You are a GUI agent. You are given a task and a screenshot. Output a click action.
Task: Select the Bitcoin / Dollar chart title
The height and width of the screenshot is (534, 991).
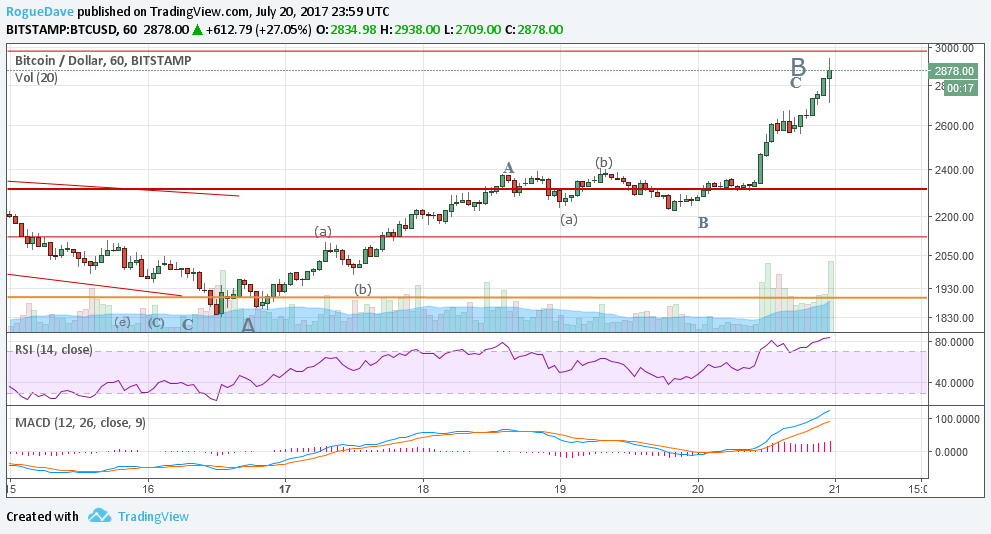coord(103,61)
